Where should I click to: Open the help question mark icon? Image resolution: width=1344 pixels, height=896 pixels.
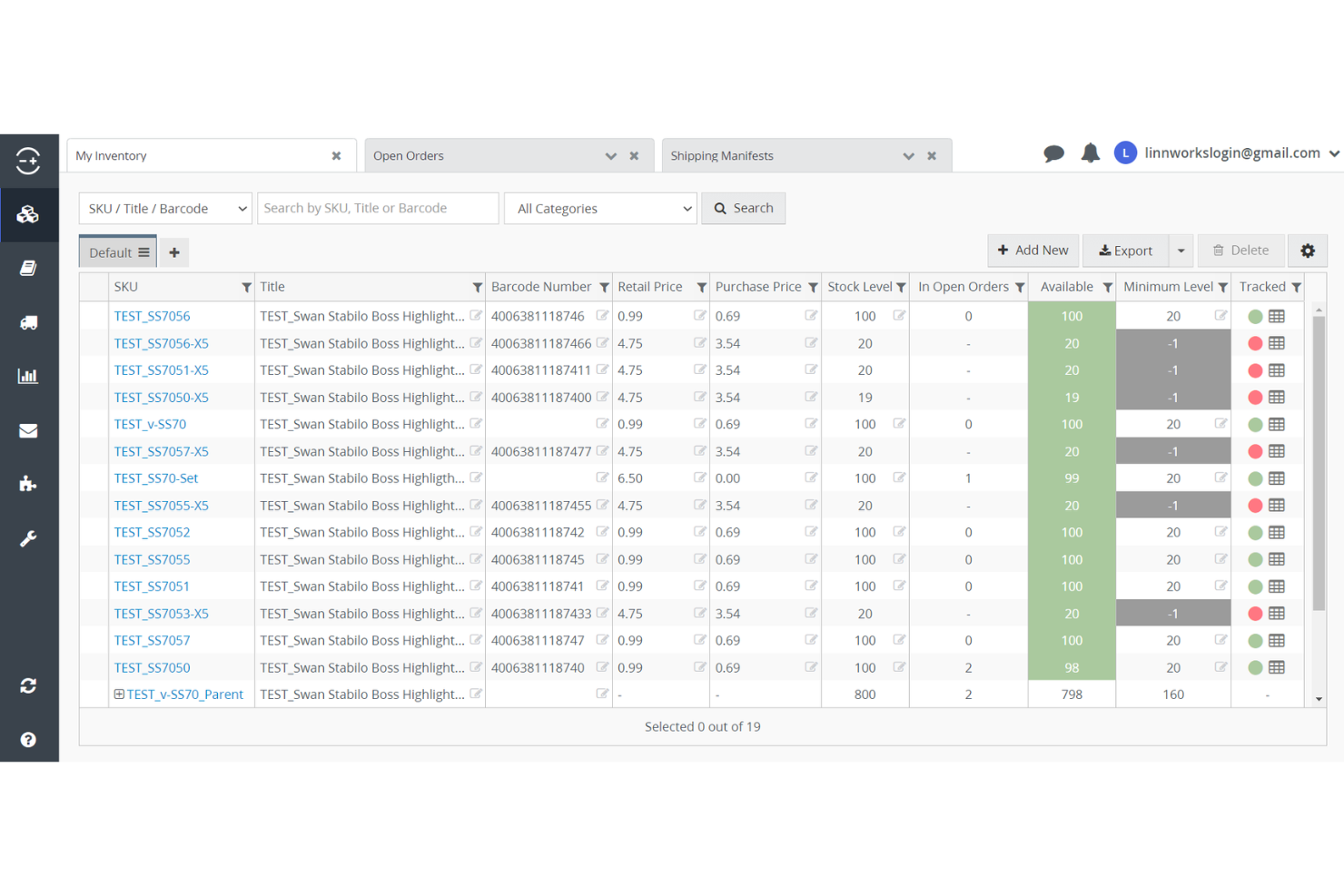tap(29, 740)
